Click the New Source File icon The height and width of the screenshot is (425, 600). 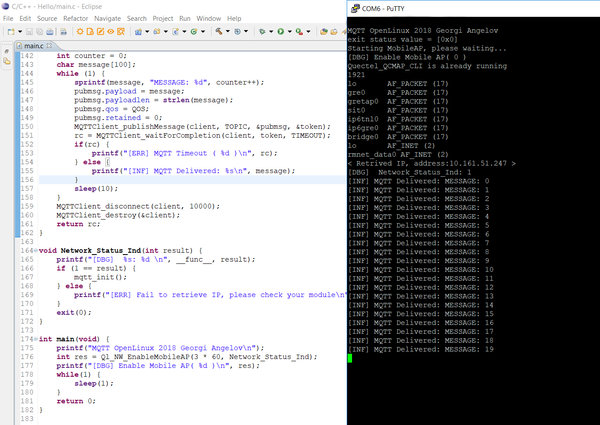[x=176, y=31]
